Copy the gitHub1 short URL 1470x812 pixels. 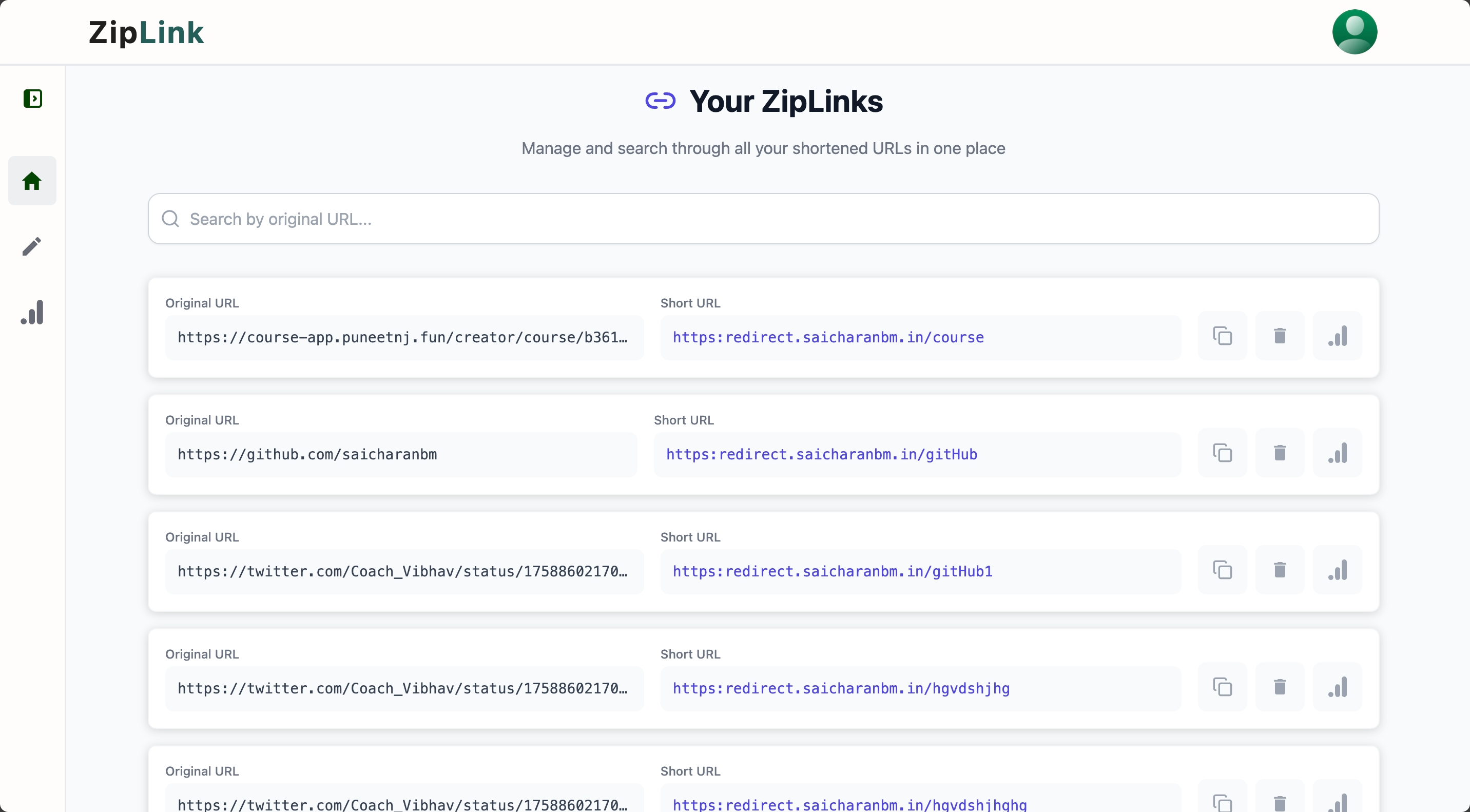[1222, 570]
